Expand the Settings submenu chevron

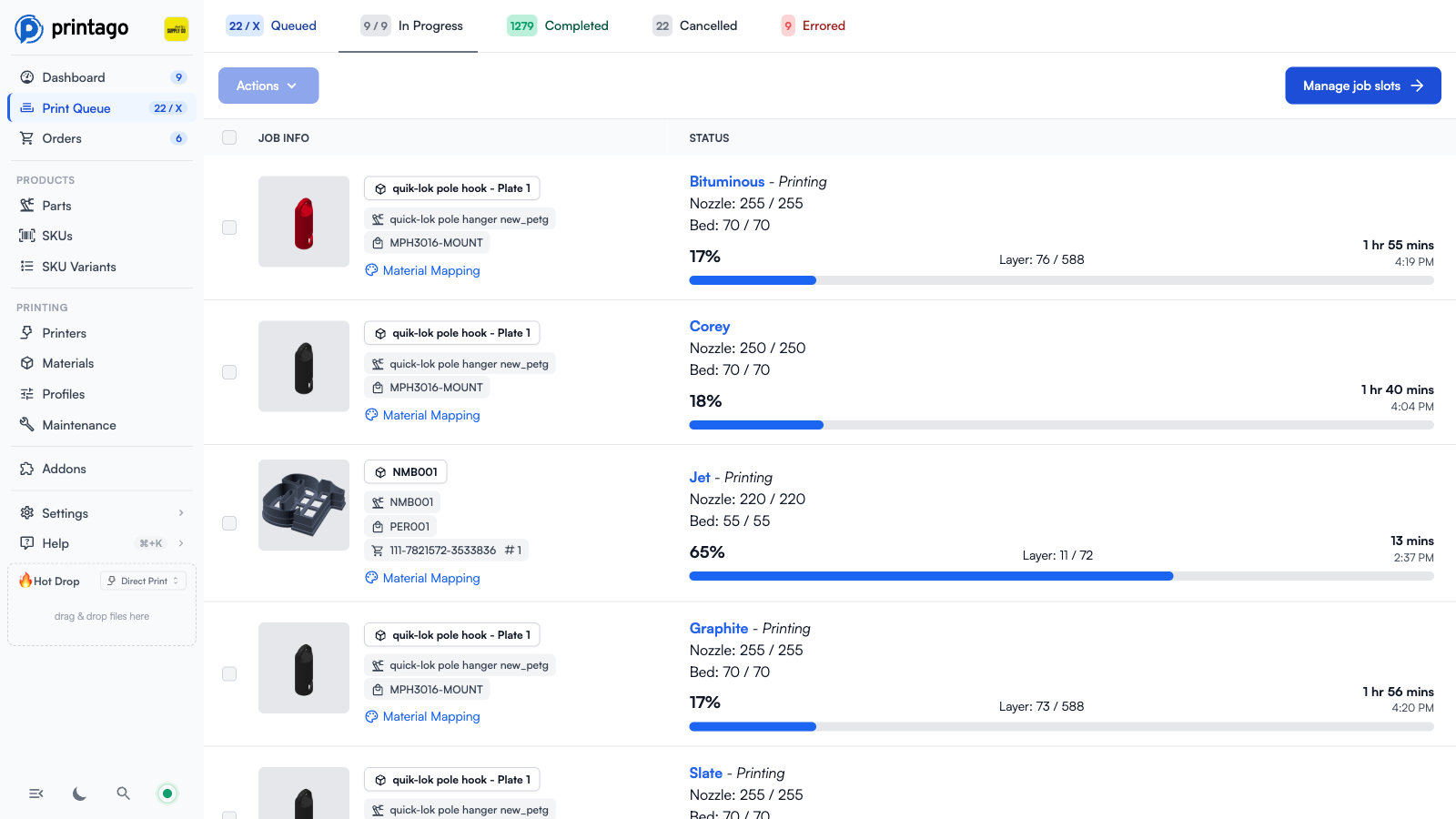(181, 513)
